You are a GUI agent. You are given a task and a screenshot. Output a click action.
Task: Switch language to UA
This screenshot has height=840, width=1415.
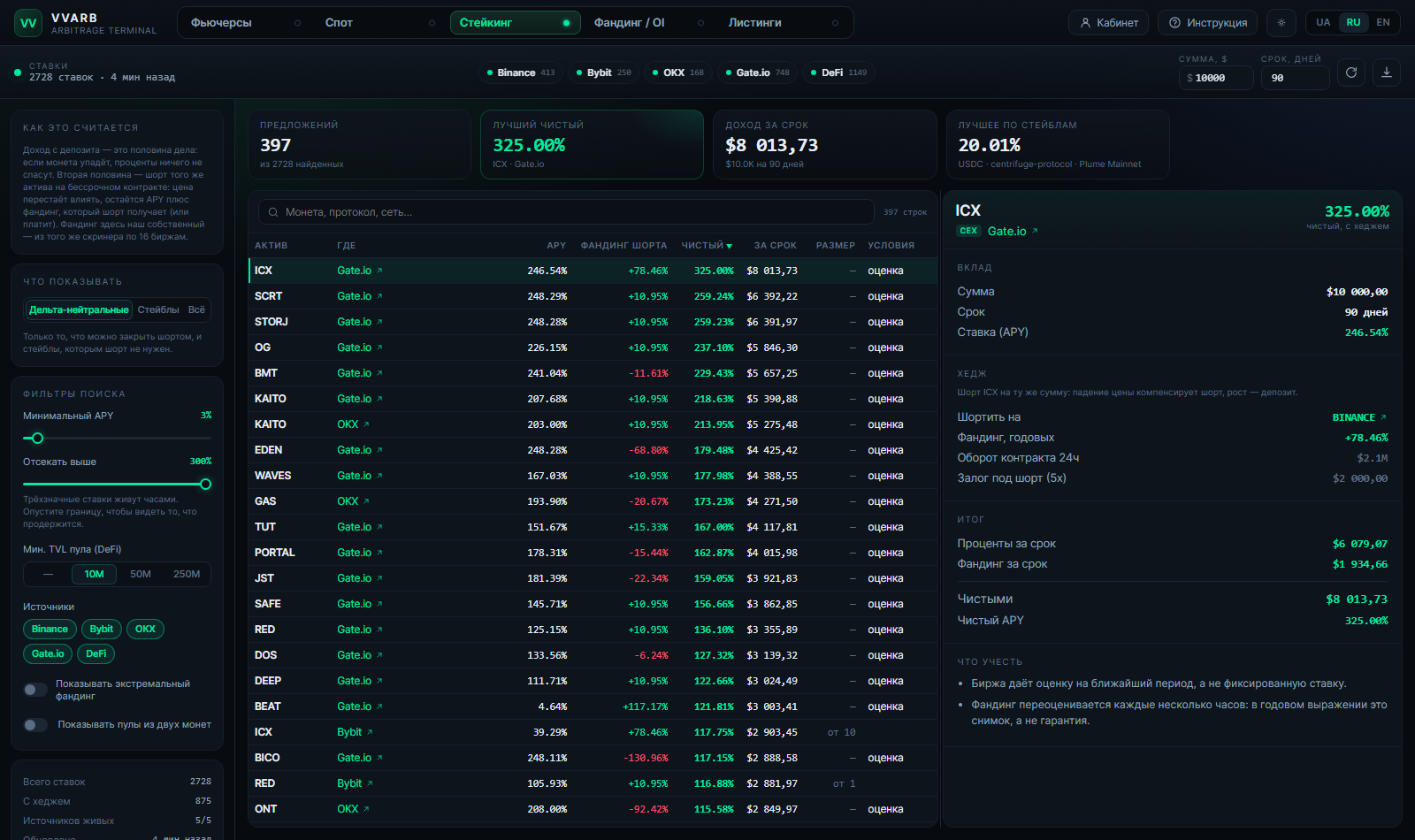1323,23
